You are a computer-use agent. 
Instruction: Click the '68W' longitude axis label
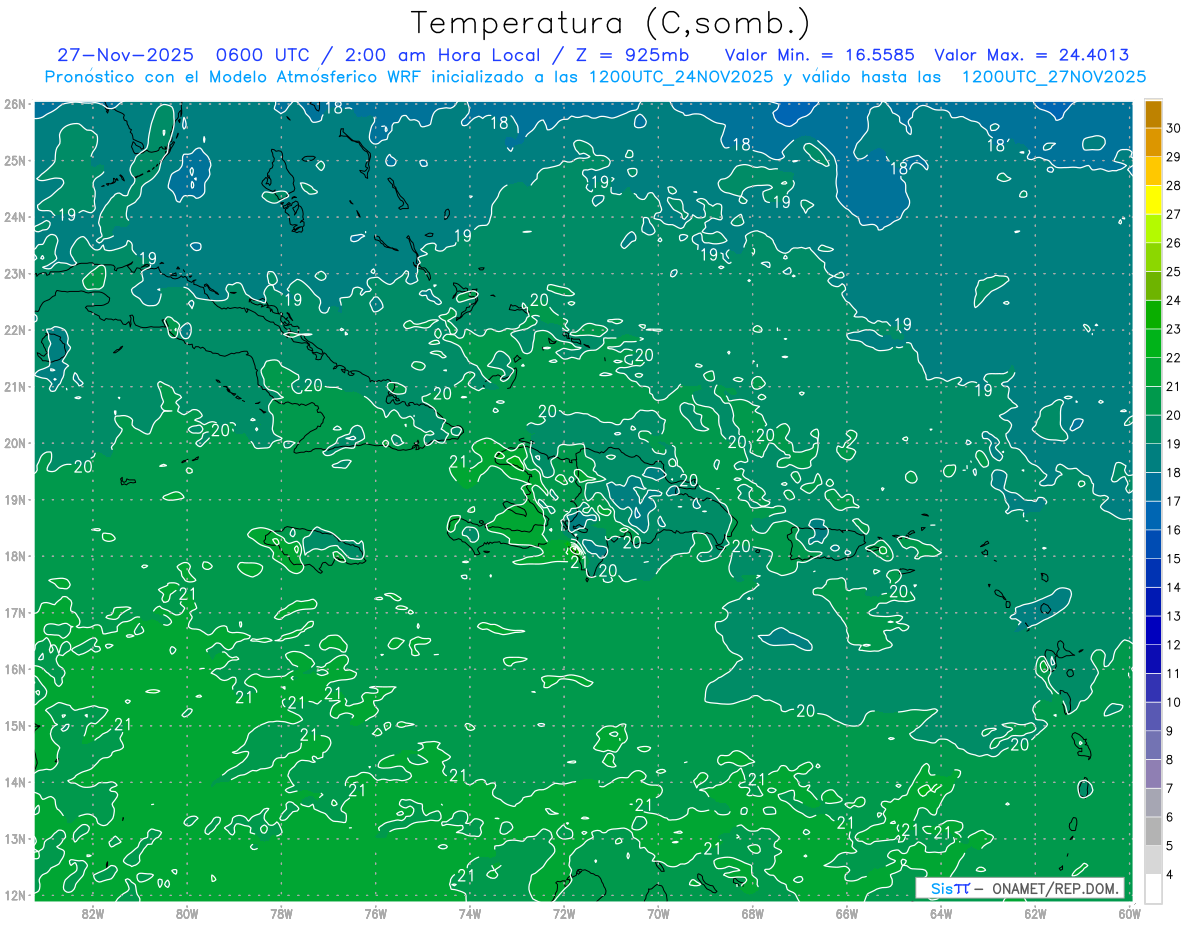(752, 913)
